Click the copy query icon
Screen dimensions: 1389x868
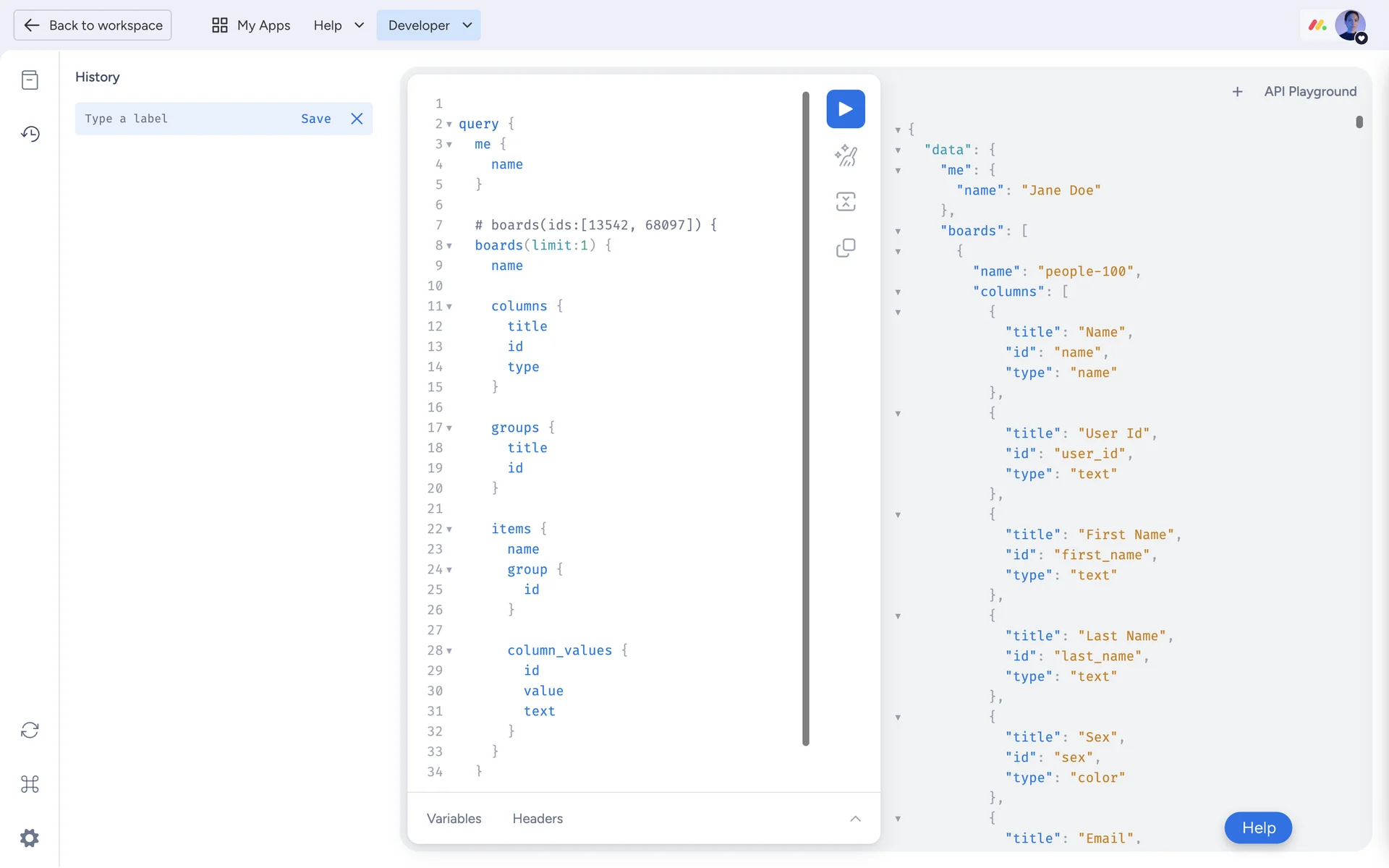[x=845, y=248]
